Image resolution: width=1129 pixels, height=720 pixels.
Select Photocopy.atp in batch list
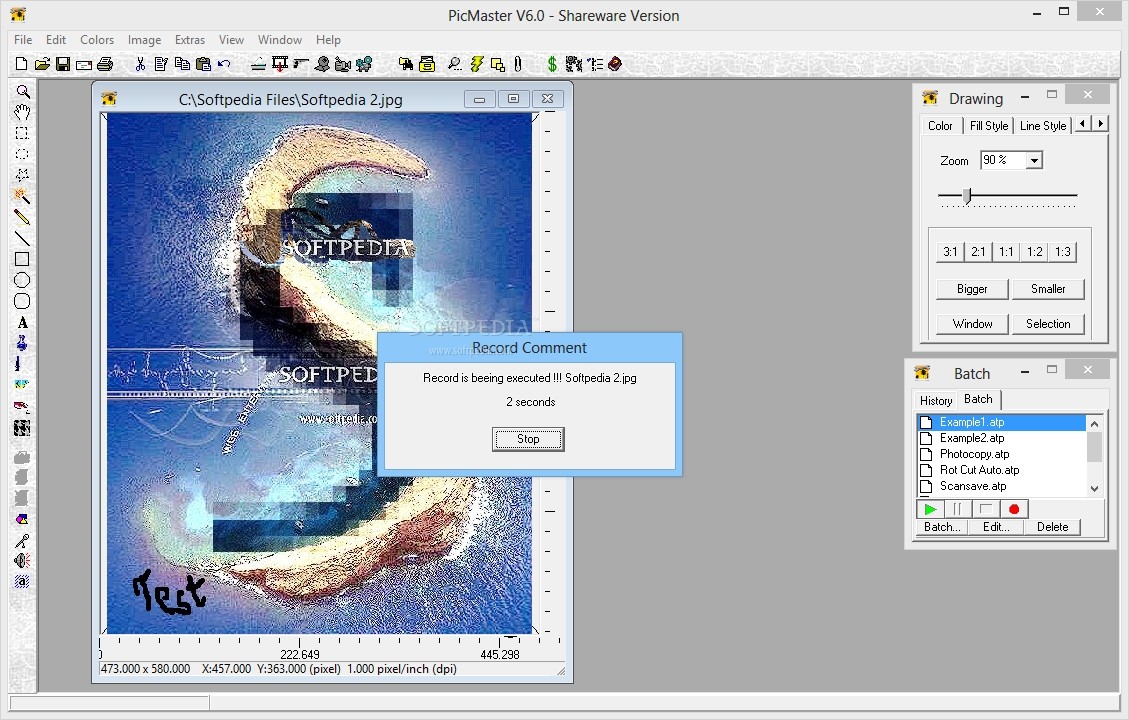pos(1001,454)
